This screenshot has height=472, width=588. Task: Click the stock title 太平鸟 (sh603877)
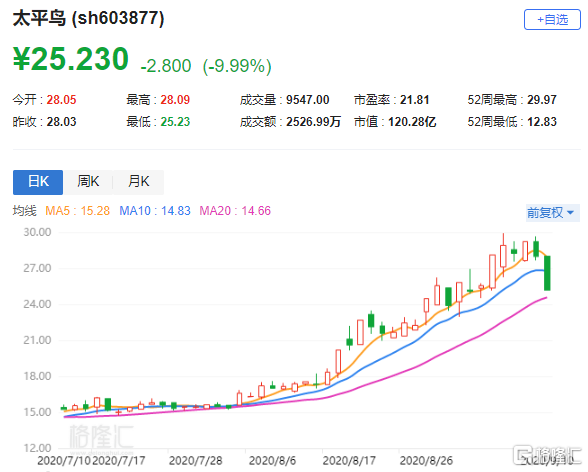pos(88,18)
